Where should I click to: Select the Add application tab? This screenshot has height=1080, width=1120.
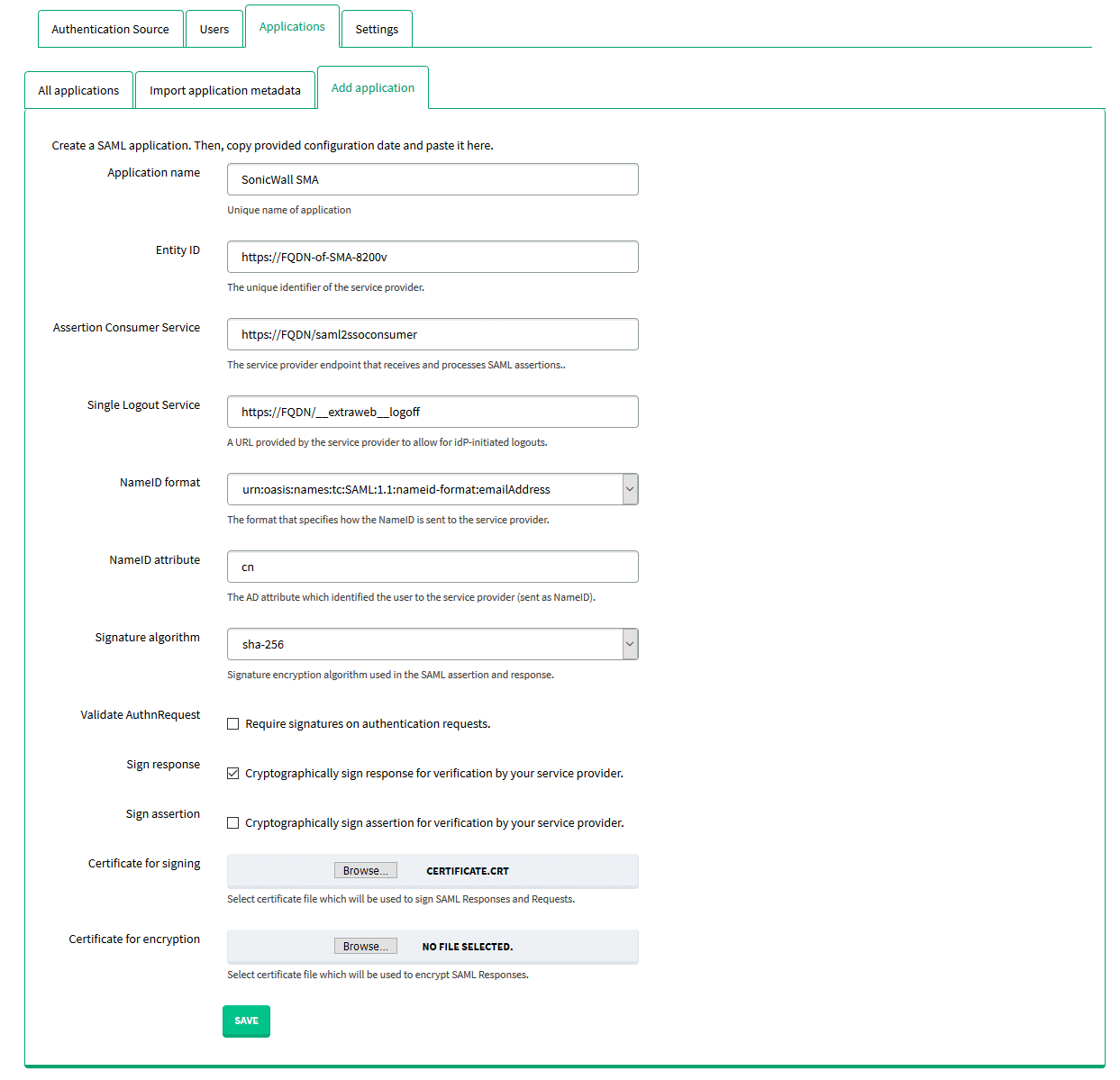pyautogui.click(x=373, y=87)
